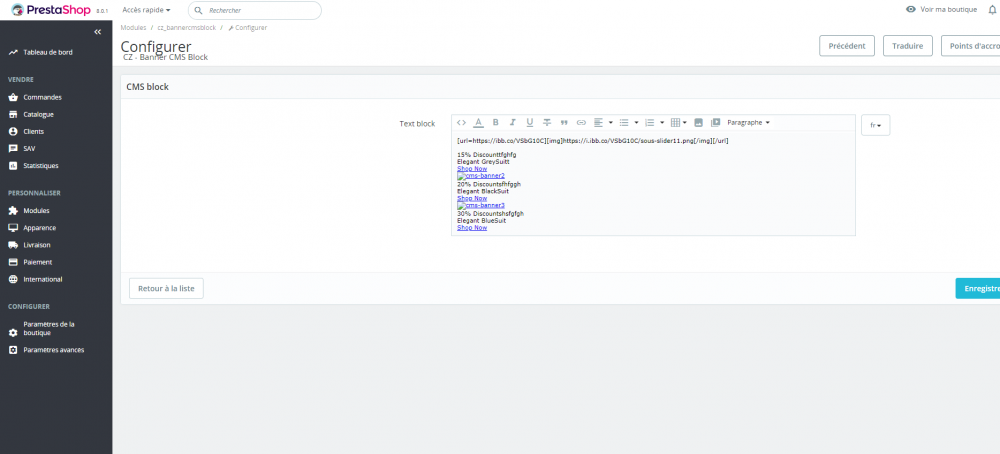Click the Catalogue store icon
The height and width of the screenshot is (454, 1000).
point(13,115)
